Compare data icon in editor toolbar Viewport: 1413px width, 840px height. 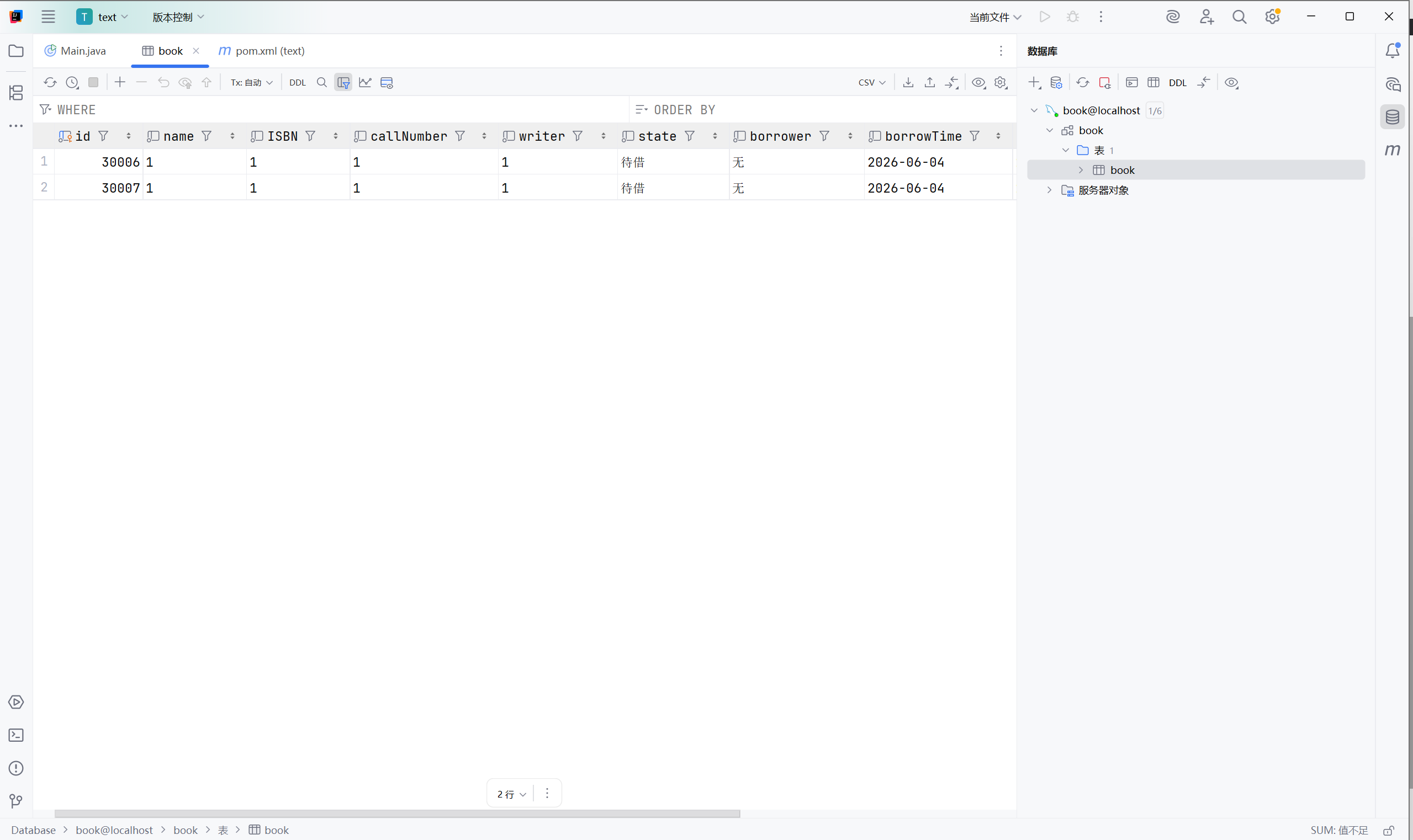click(952, 83)
